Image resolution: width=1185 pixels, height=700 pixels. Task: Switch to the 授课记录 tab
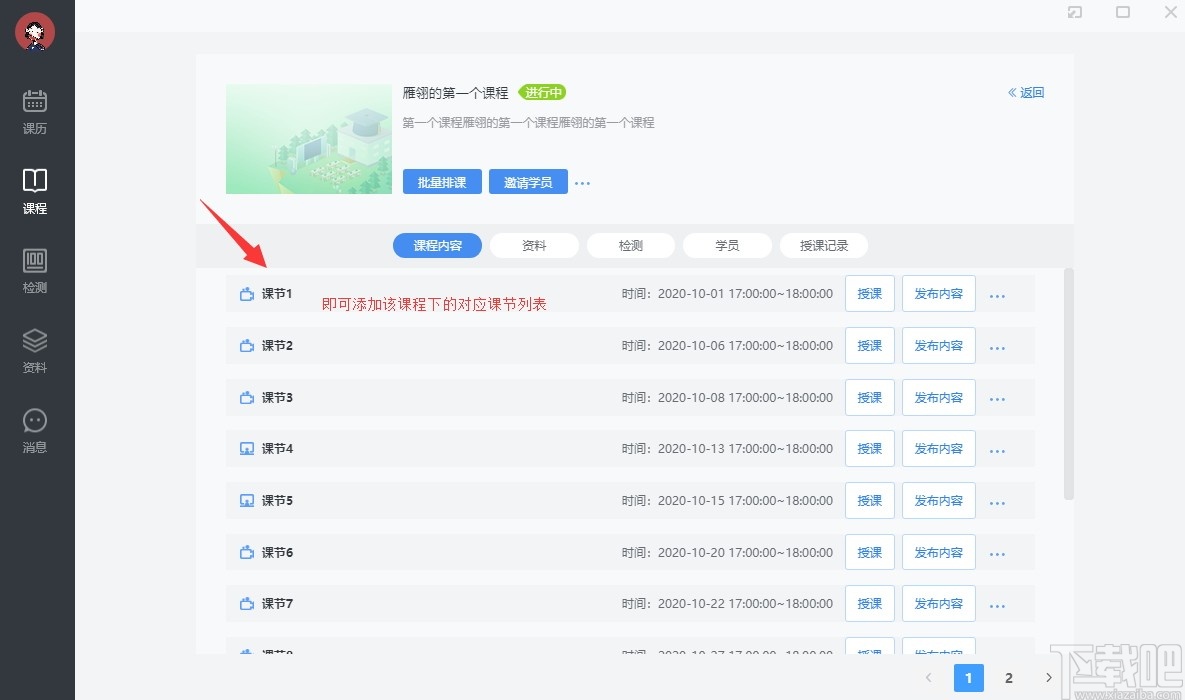tap(823, 245)
